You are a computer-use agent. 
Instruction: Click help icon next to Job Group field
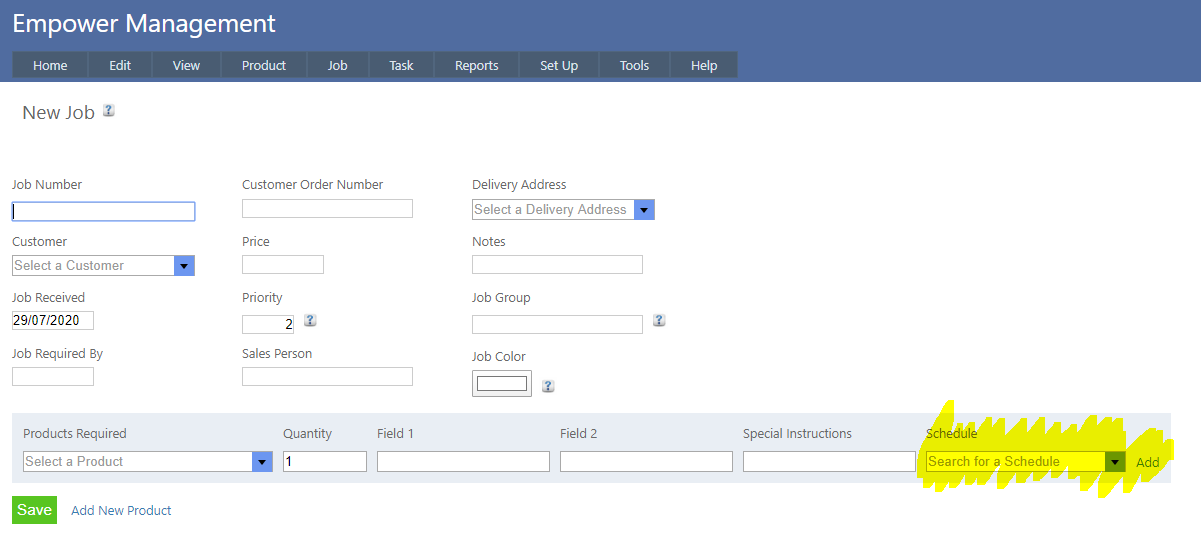pos(659,321)
